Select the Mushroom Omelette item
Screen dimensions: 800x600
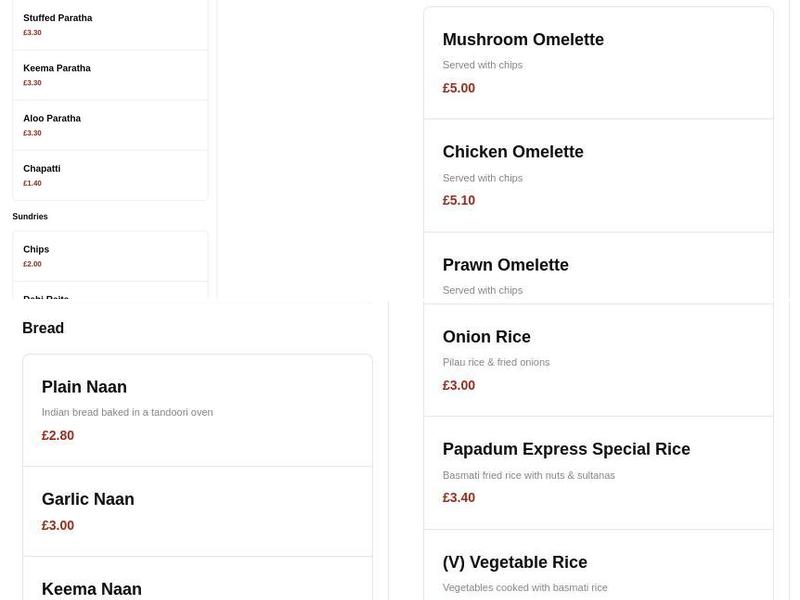(523, 39)
